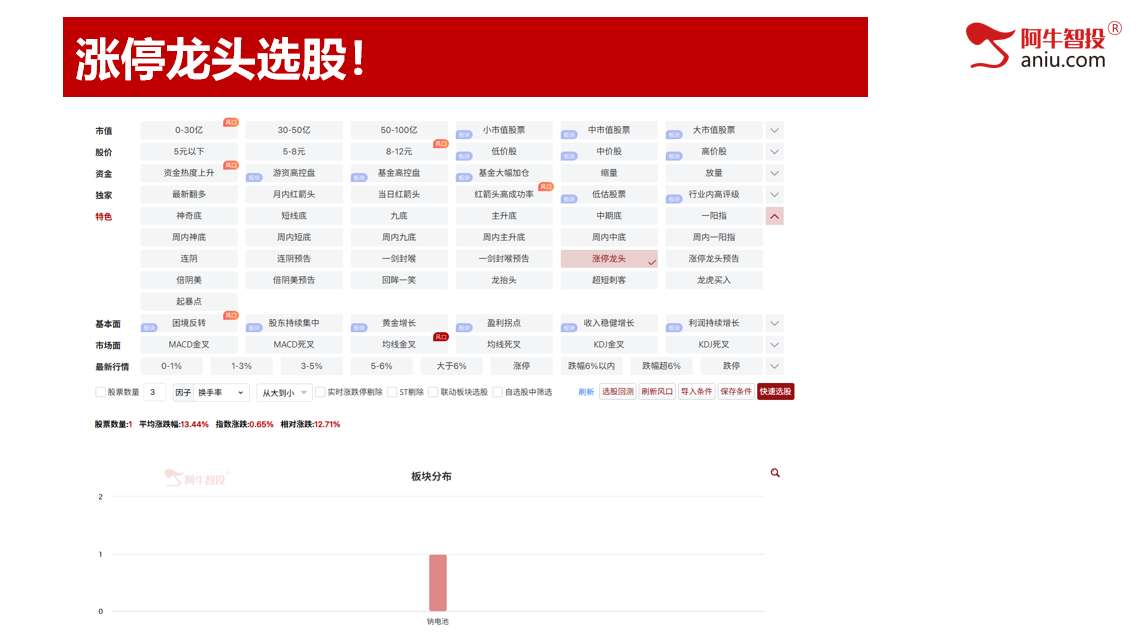Image resolution: width=1143 pixels, height=643 pixels.
Task: Select the 行业内高评级 filter
Action: pos(714,195)
